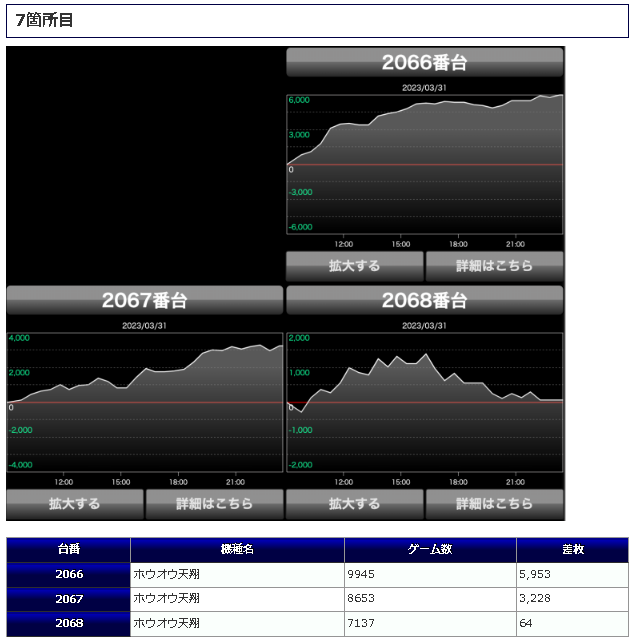This screenshot has height=642, width=634.
Task: Click game count 8653
Action: click(361, 599)
